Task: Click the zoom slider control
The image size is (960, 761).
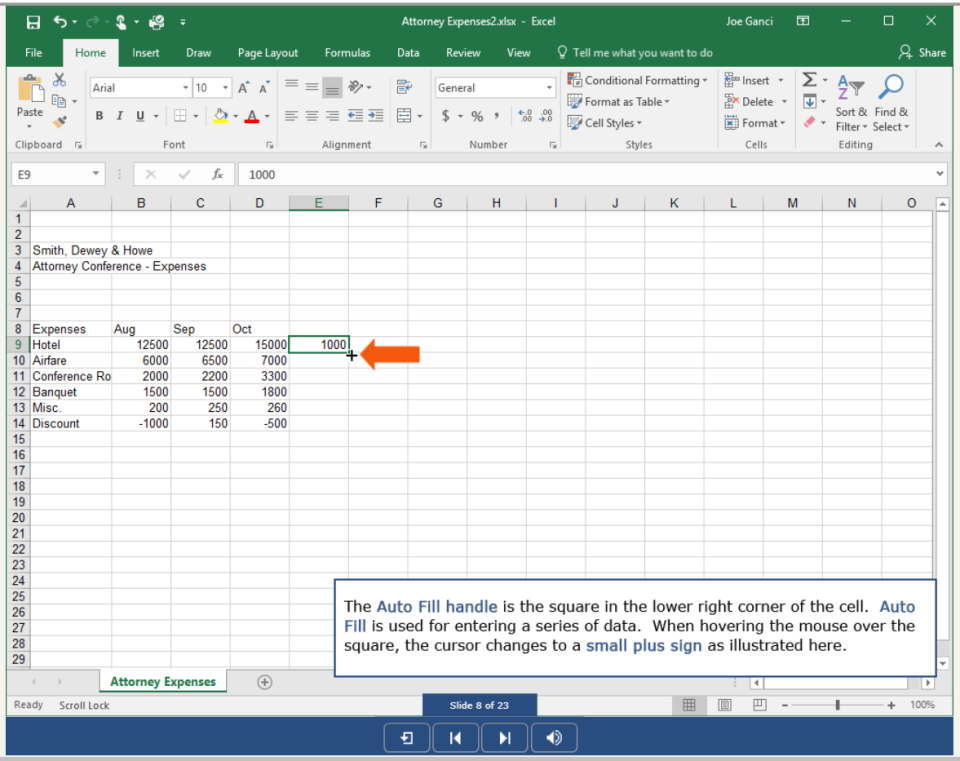Action: click(838, 705)
